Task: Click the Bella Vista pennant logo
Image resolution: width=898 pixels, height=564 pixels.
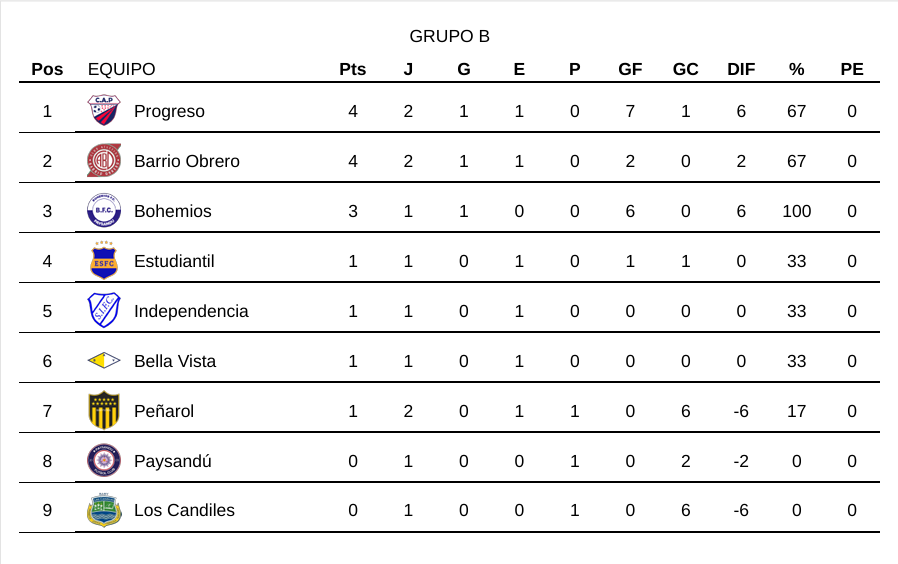Action: pos(104,361)
